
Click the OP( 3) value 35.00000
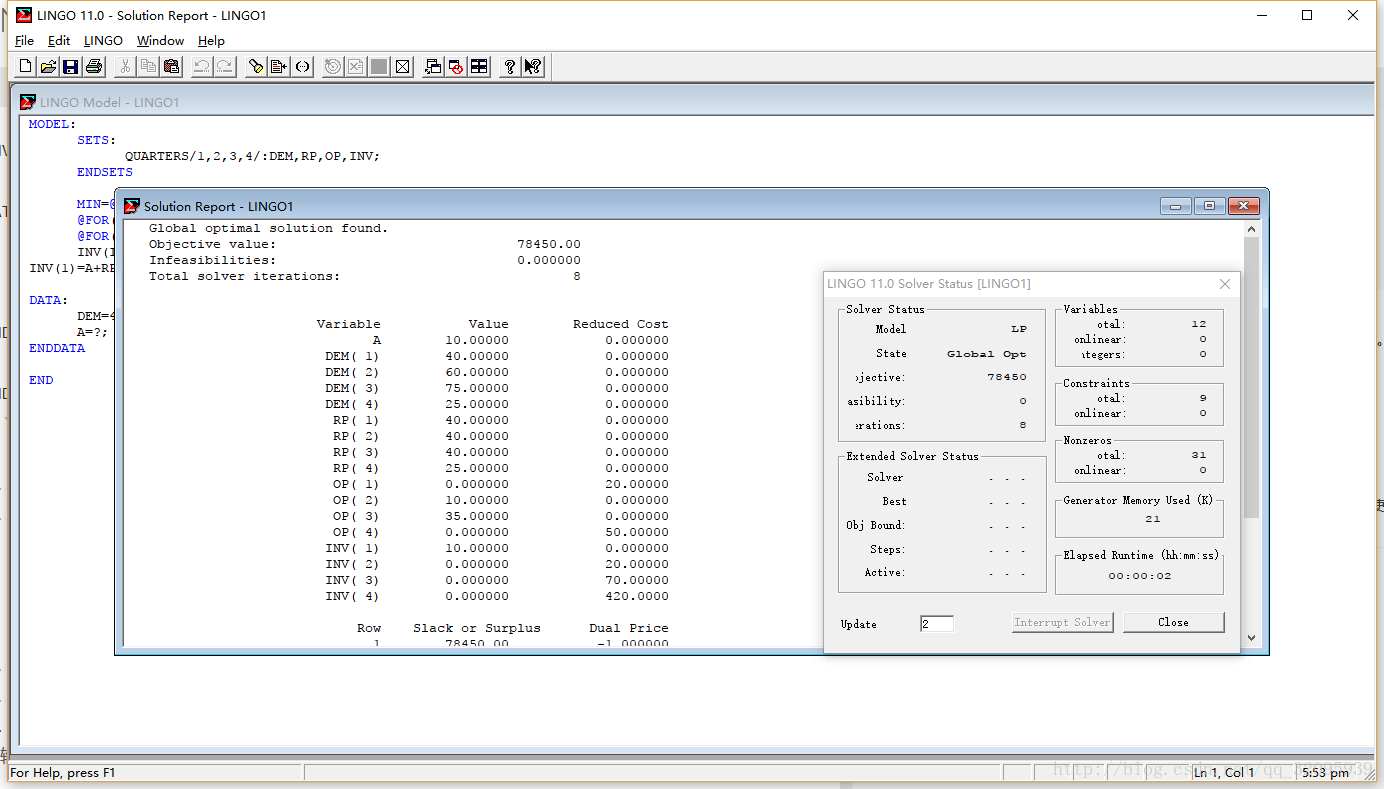coord(476,516)
